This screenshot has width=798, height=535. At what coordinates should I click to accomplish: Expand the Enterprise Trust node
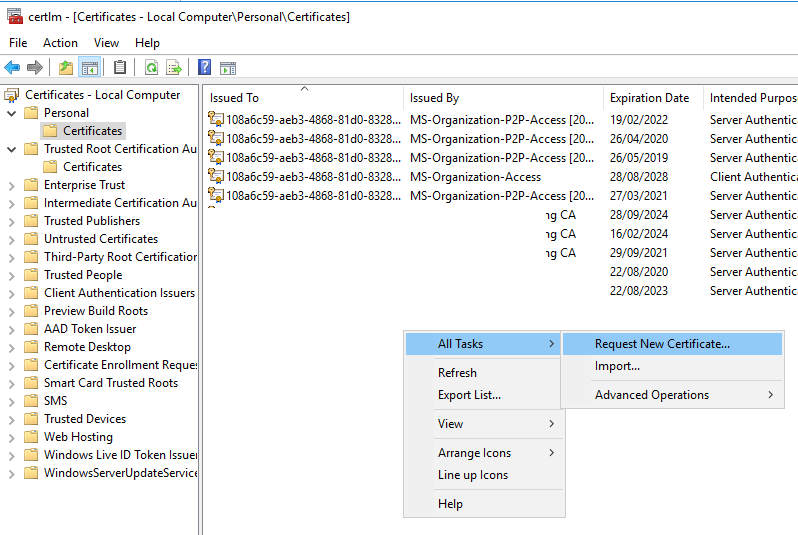pyautogui.click(x=11, y=186)
